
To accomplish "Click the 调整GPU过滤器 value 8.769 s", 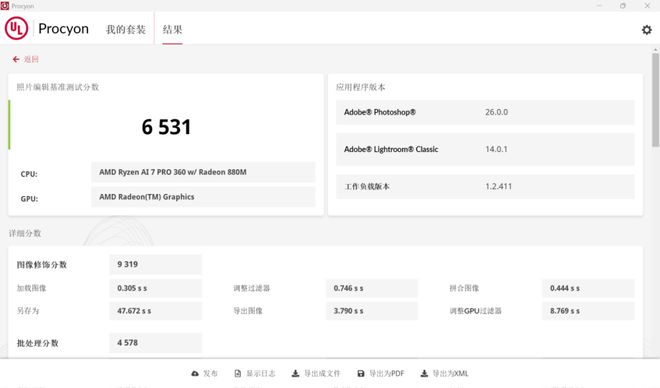I will (x=565, y=311).
